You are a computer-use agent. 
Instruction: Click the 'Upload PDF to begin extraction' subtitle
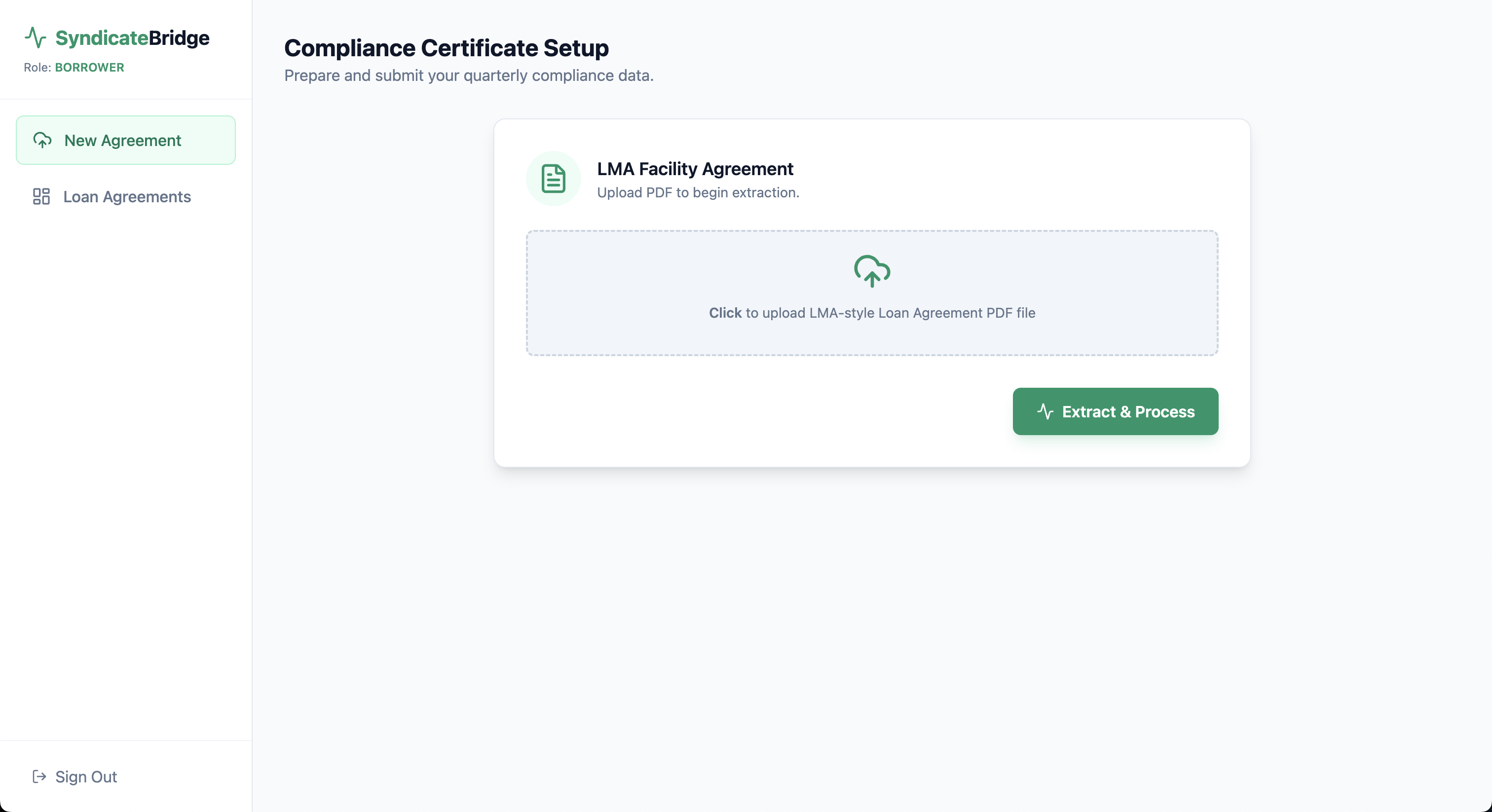(x=697, y=192)
